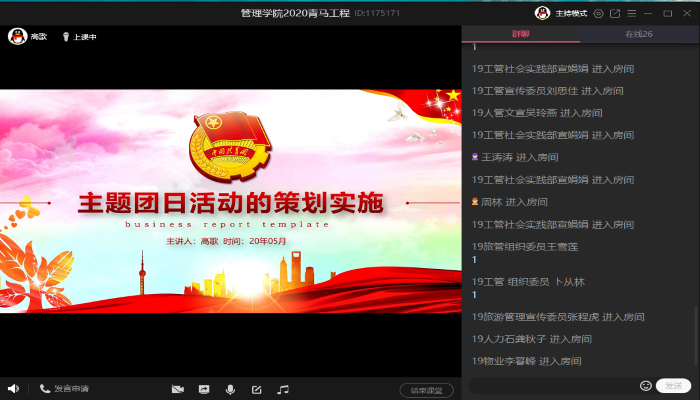Click the chat message input field
Screen dimensions: 700x400
point(552,385)
